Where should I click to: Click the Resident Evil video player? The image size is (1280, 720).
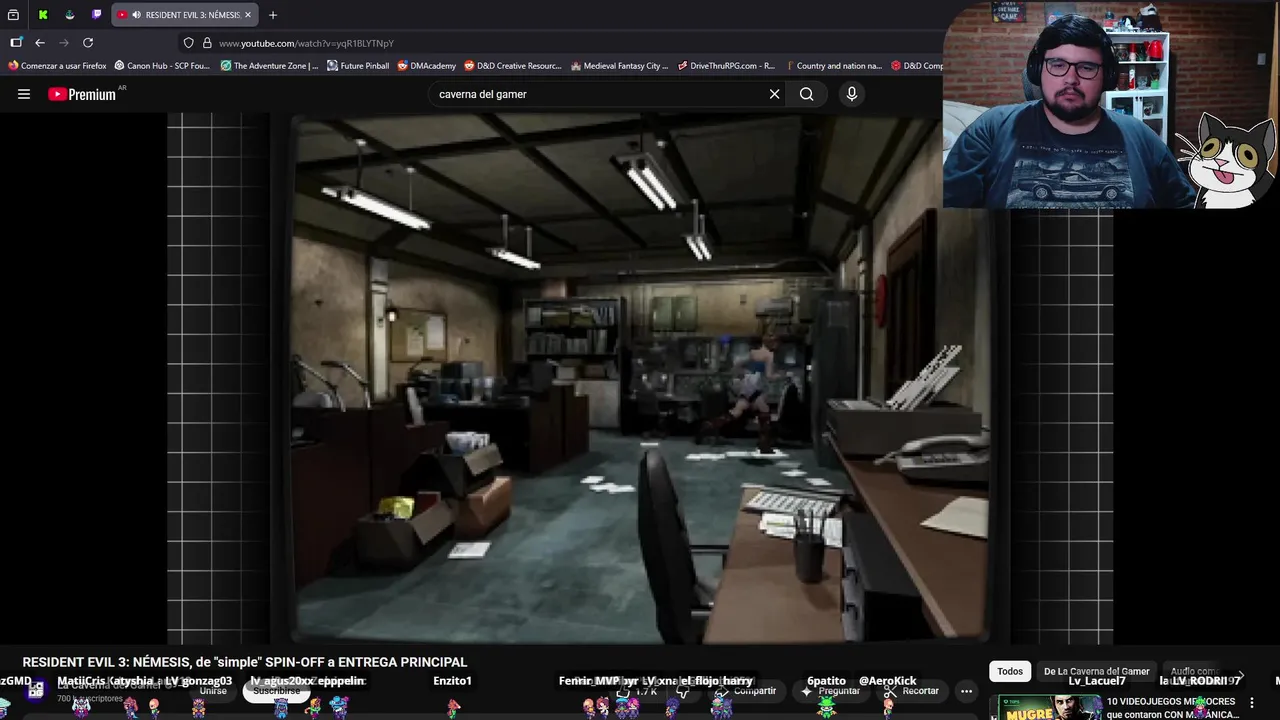(640, 378)
